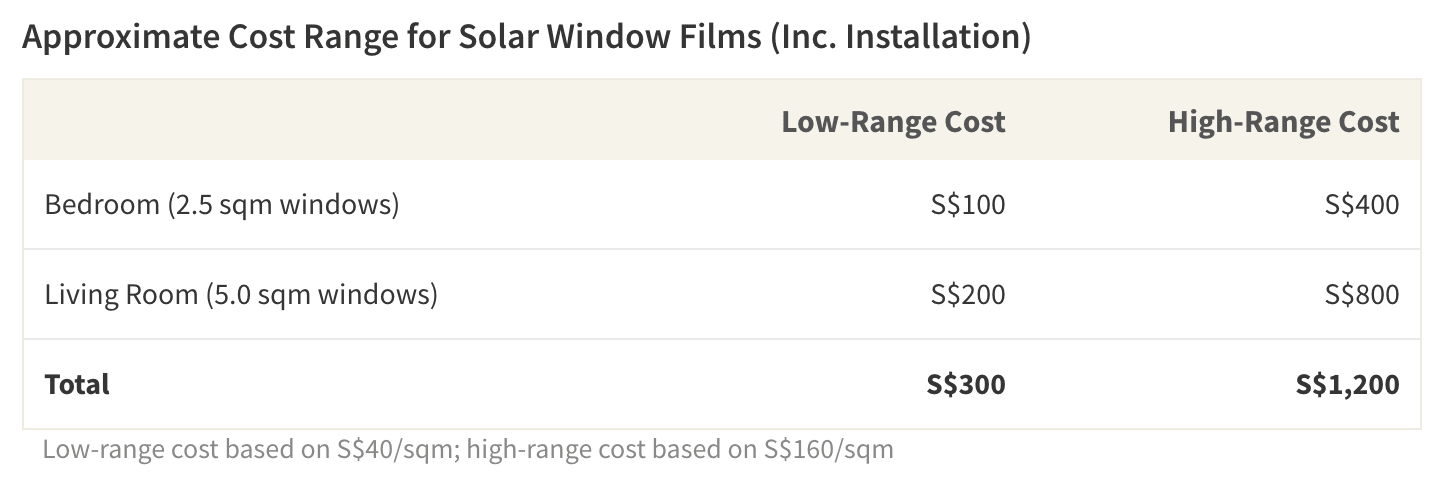Select the S$800 living room high-range value
Viewport: 1442px width, 484px height.
[1362, 295]
